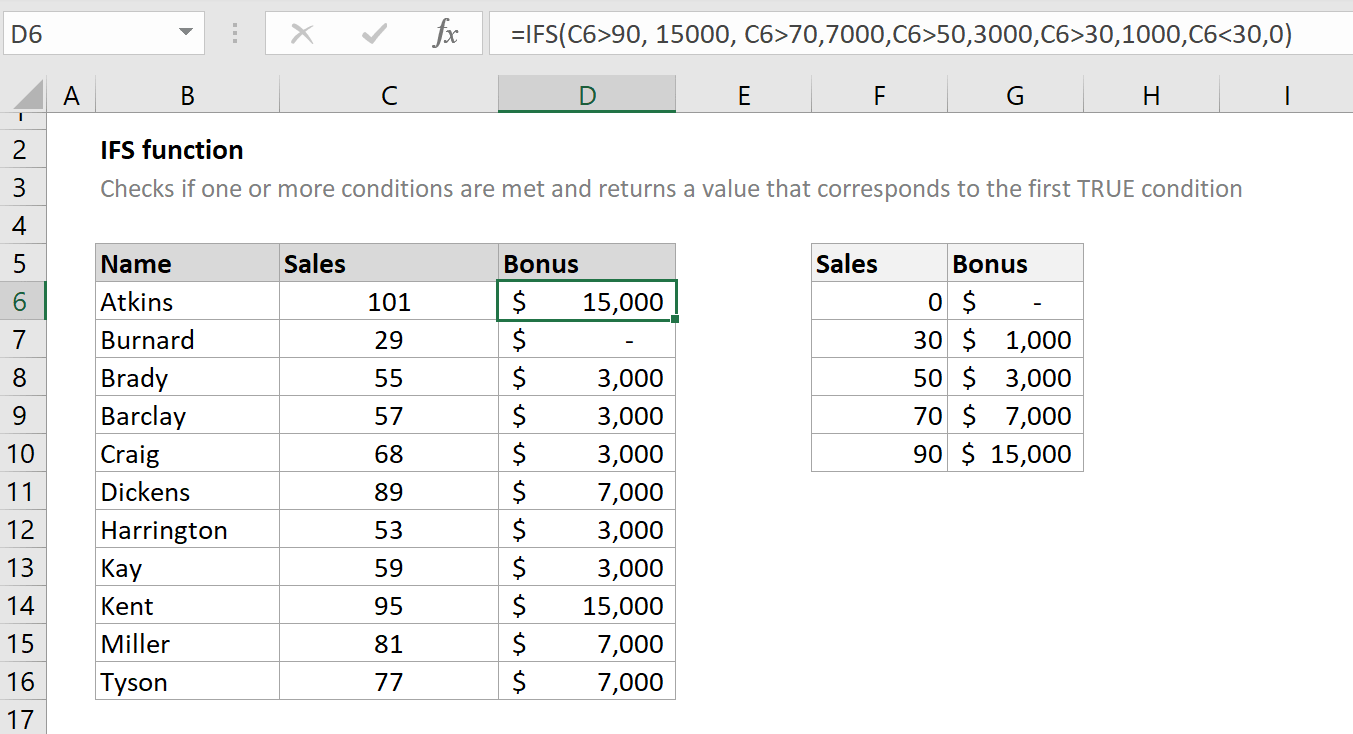Click Tyson's sales value 77
Viewport: 1353px width, 734px height.
click(x=389, y=682)
